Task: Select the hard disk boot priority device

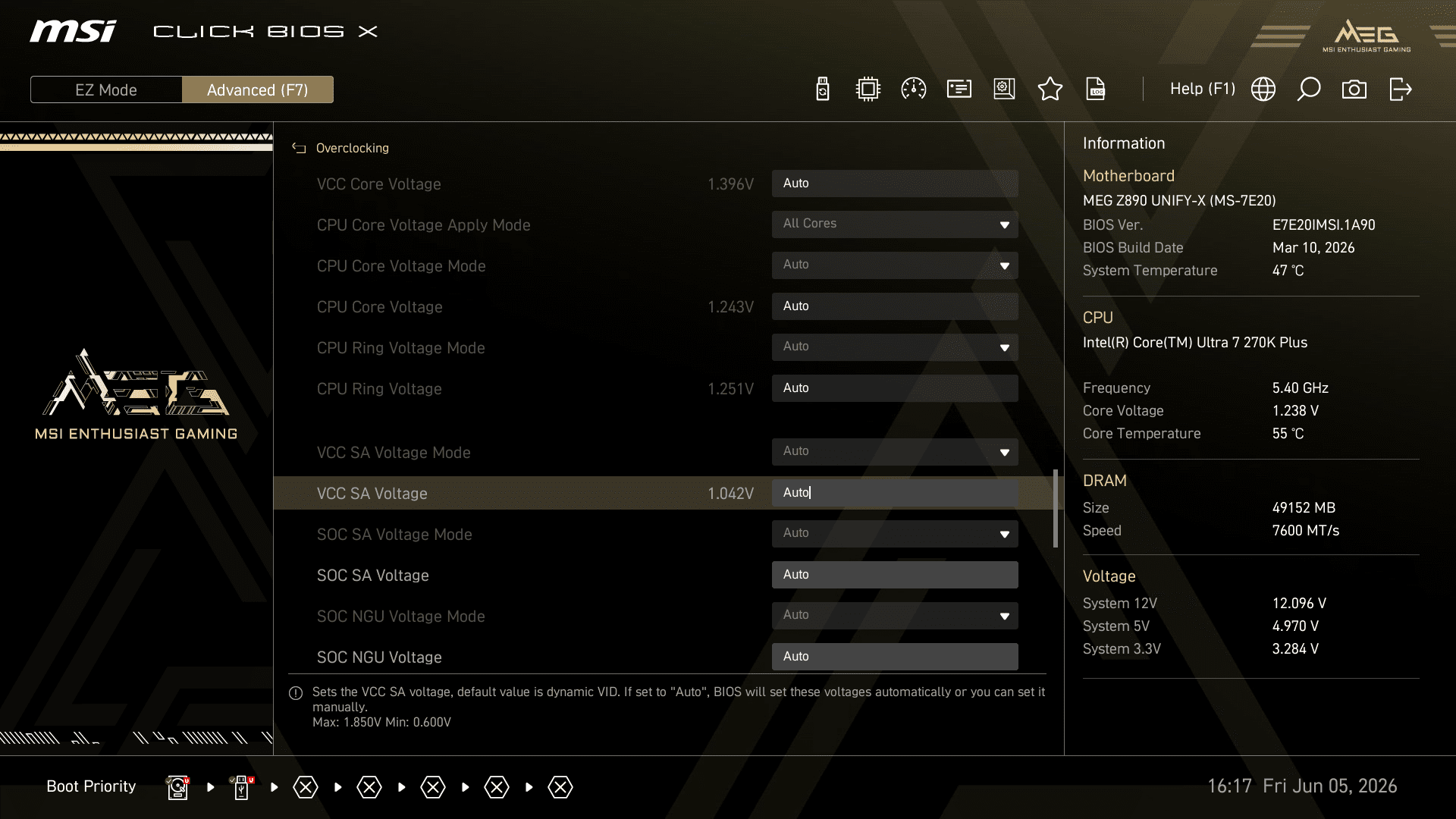Action: pos(177,787)
